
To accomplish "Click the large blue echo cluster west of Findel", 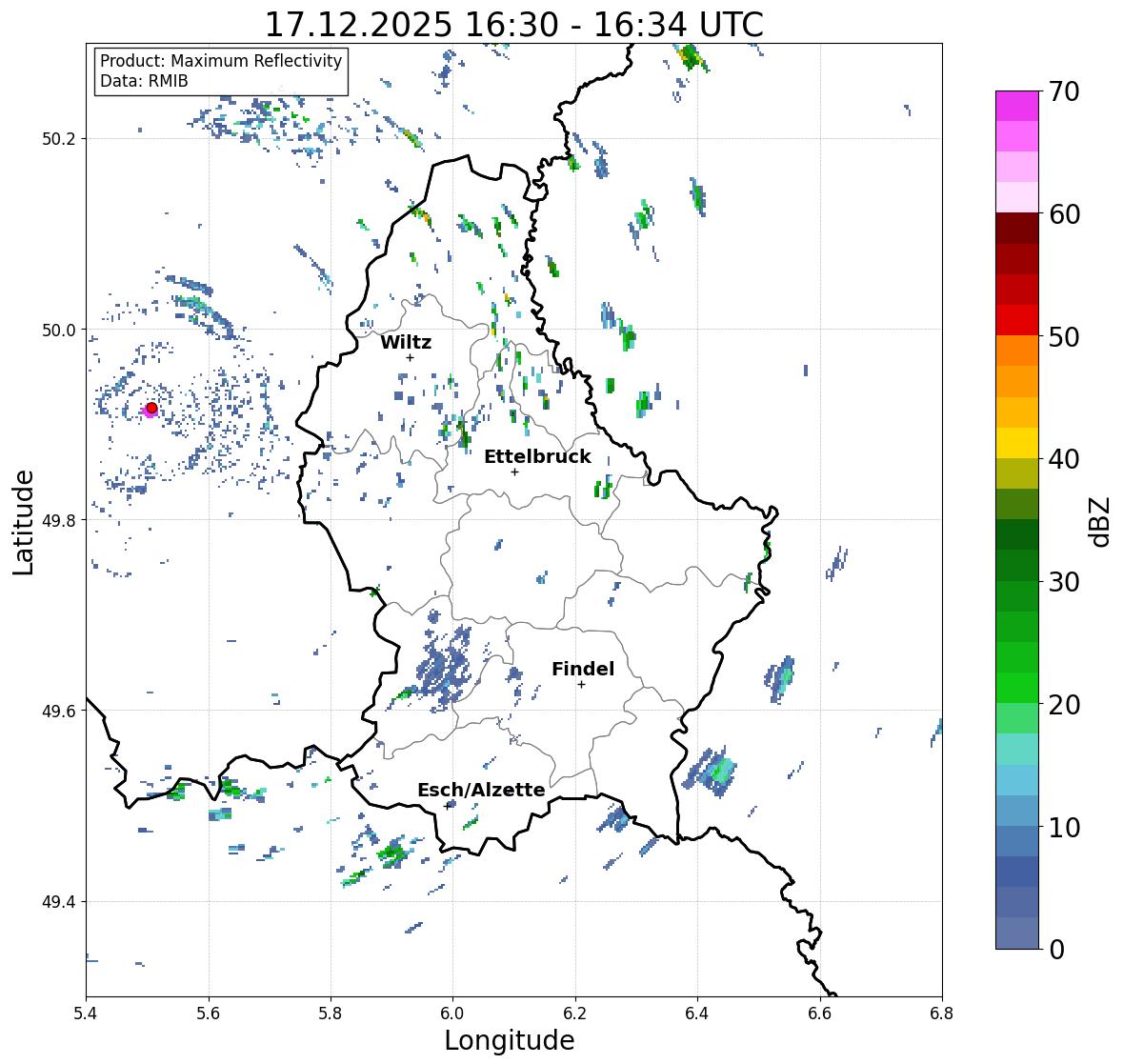I will [x=444, y=668].
